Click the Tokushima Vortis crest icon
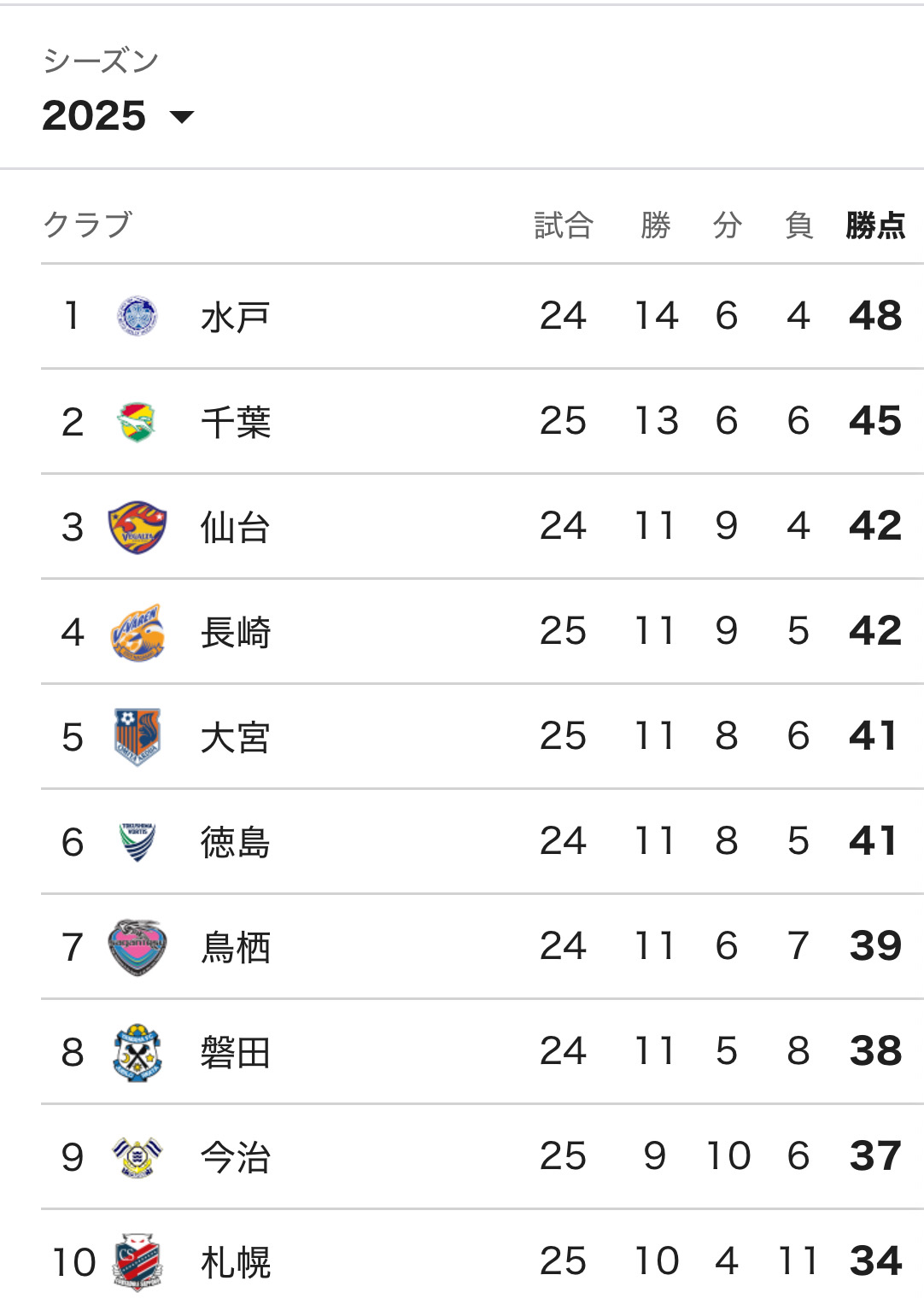The image size is (924, 1310). pyautogui.click(x=137, y=842)
